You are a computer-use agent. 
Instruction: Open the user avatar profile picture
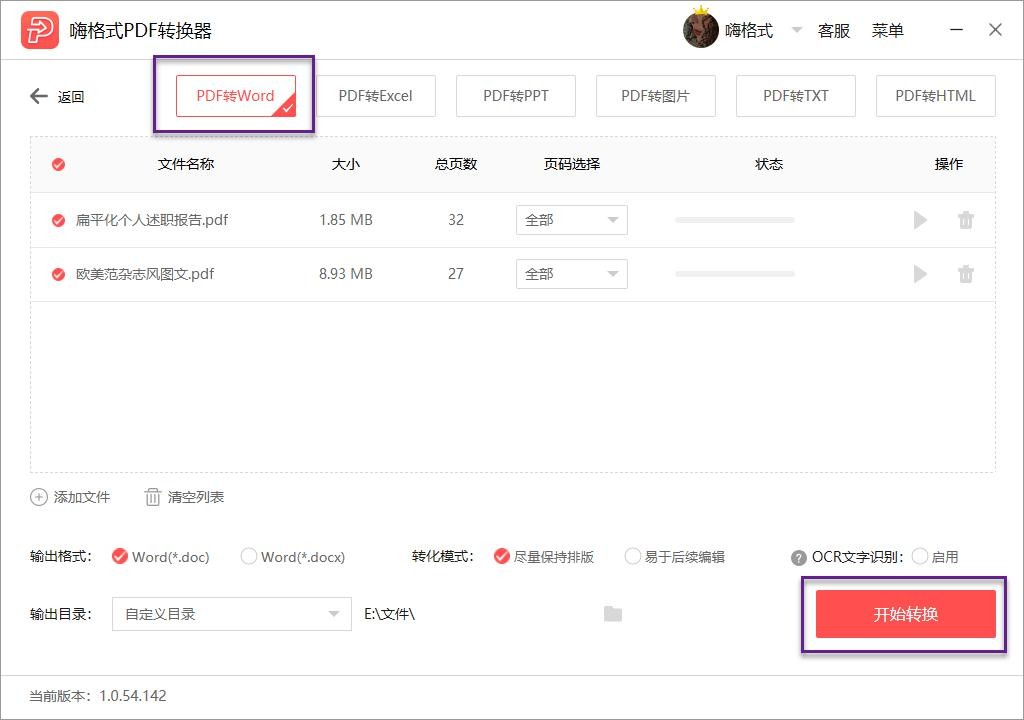(701, 30)
